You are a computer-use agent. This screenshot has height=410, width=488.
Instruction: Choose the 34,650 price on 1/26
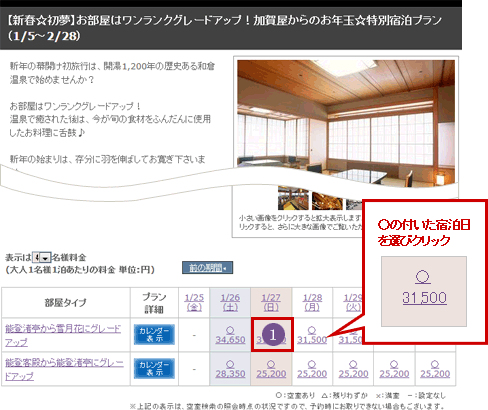pos(230,339)
